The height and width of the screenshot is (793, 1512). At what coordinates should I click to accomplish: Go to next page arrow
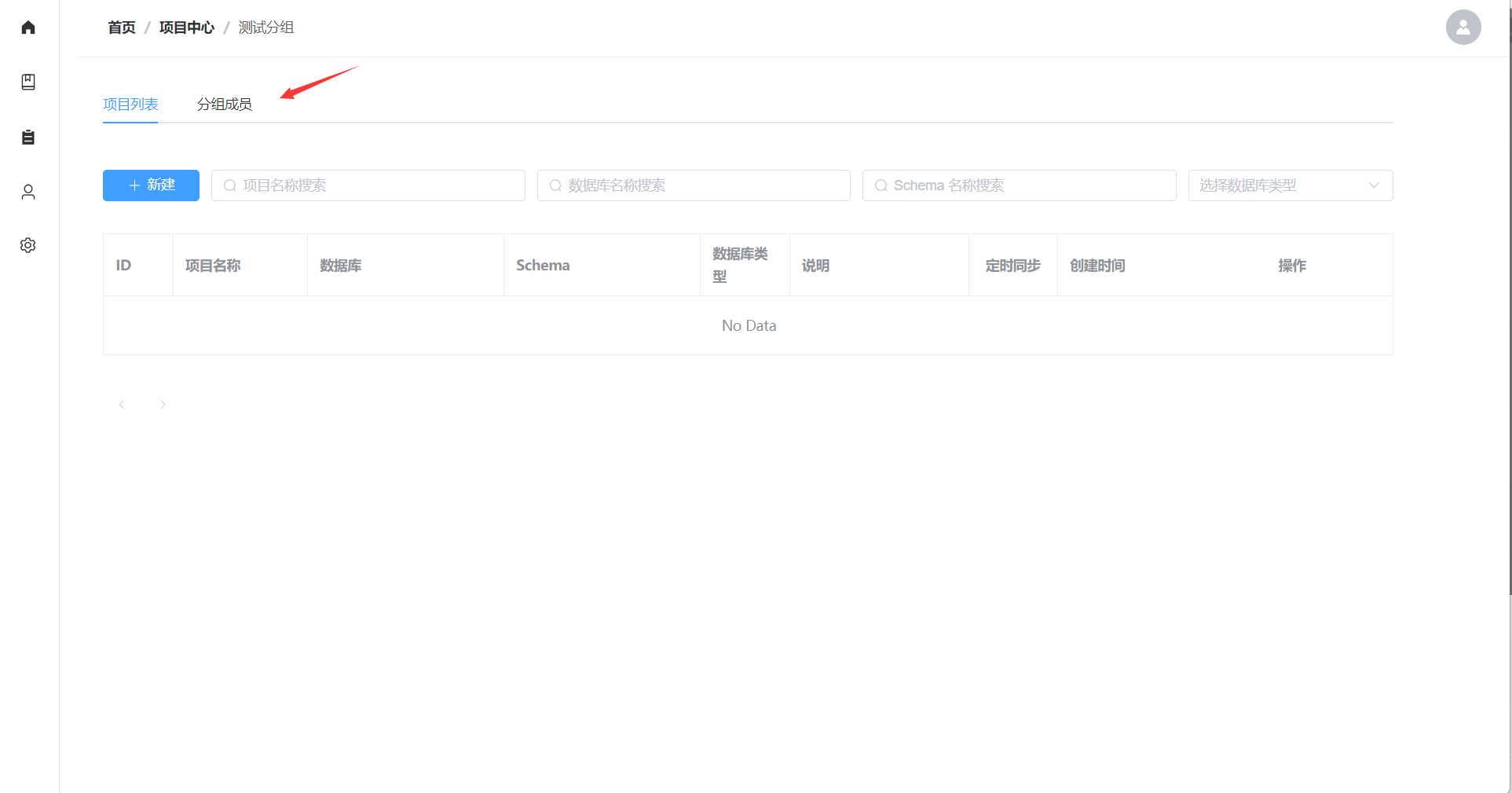(x=163, y=404)
